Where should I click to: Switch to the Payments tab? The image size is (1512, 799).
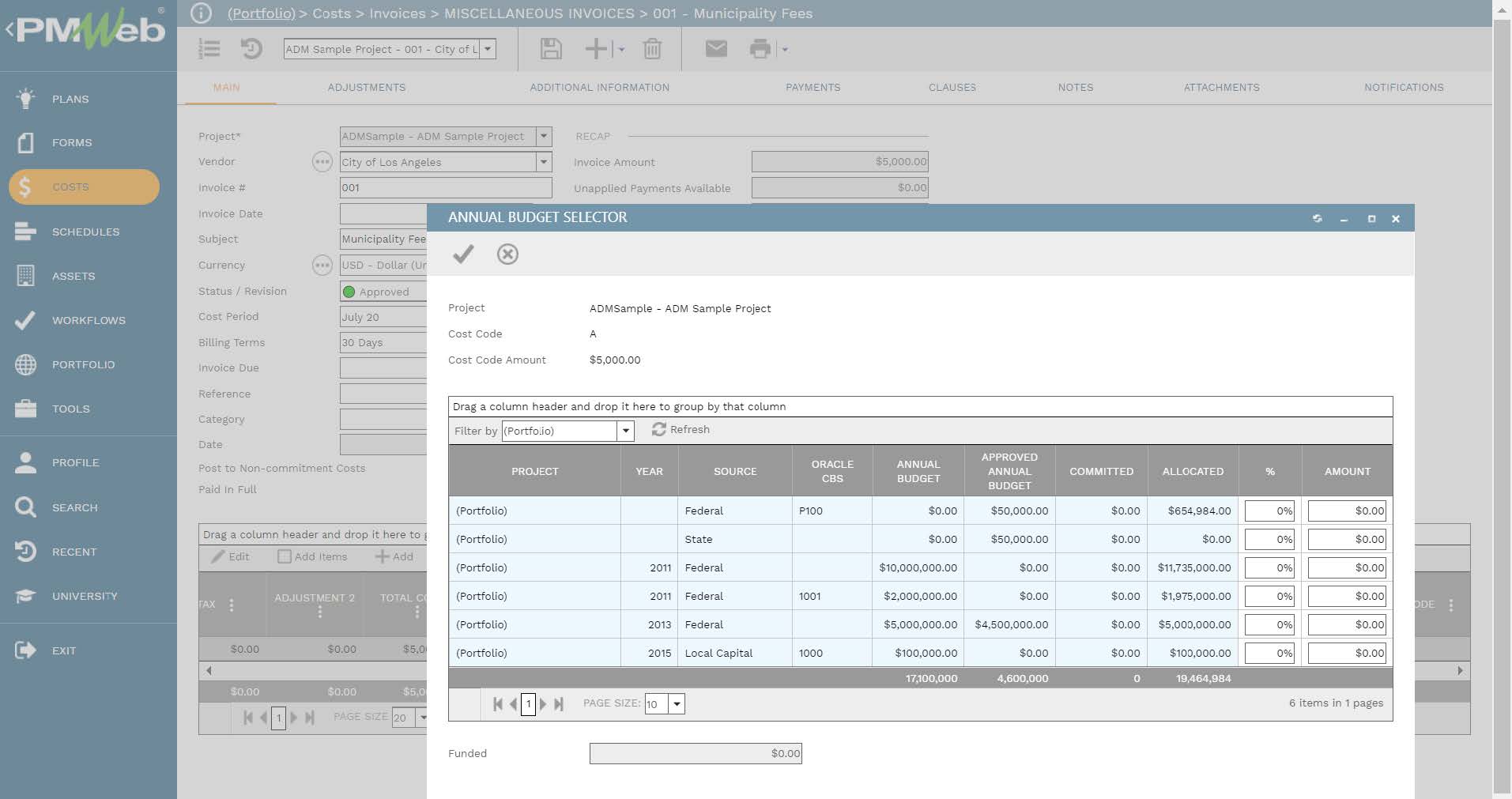tap(813, 88)
